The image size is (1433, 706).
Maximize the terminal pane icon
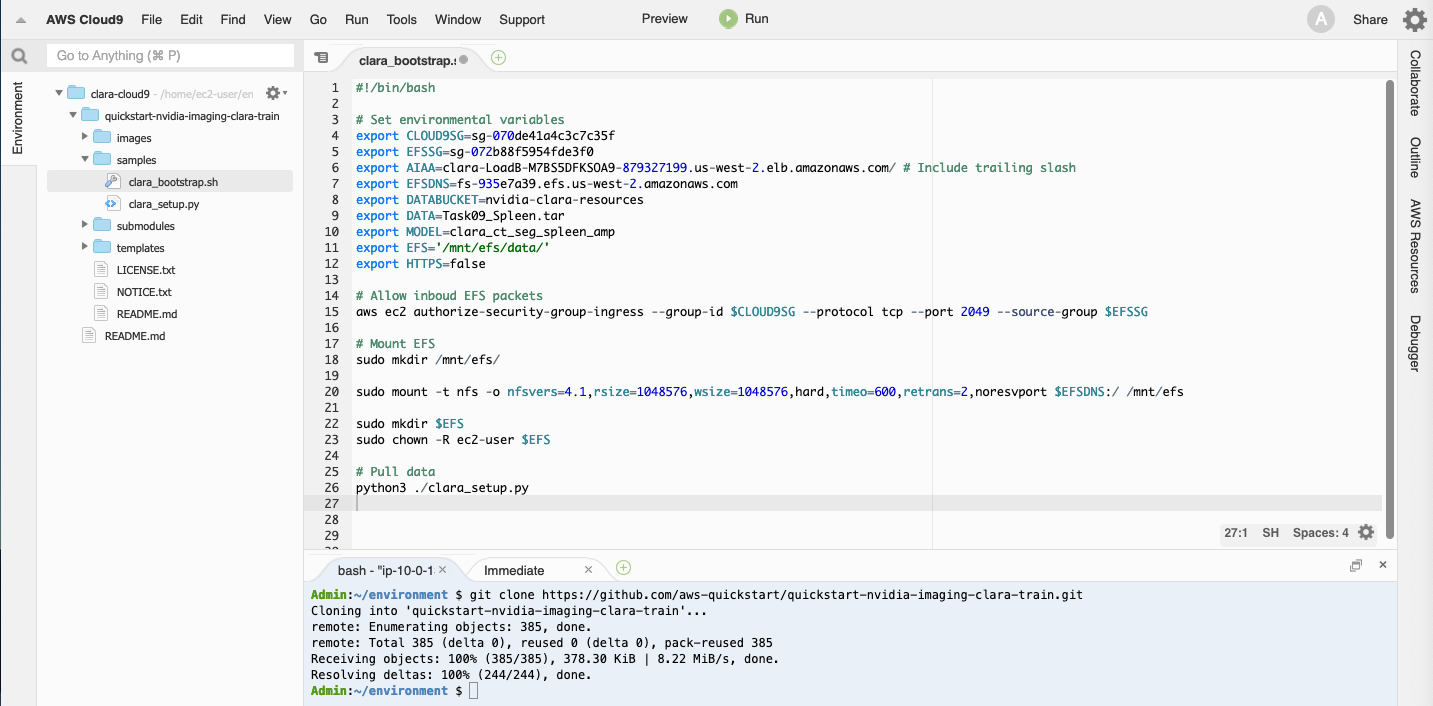[x=1355, y=565]
